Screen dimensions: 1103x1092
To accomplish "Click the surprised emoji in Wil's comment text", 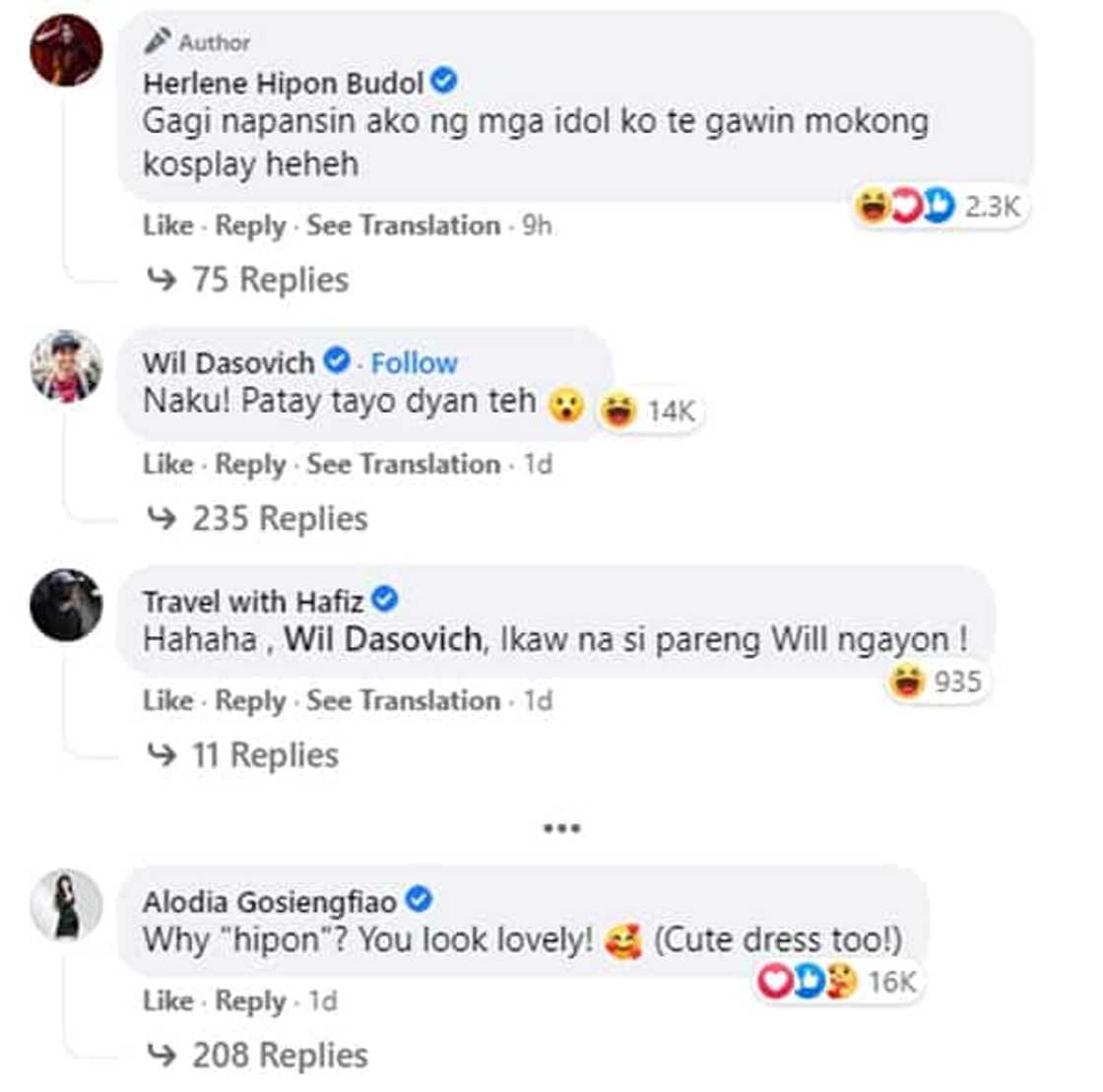I will pyautogui.click(x=565, y=405).
